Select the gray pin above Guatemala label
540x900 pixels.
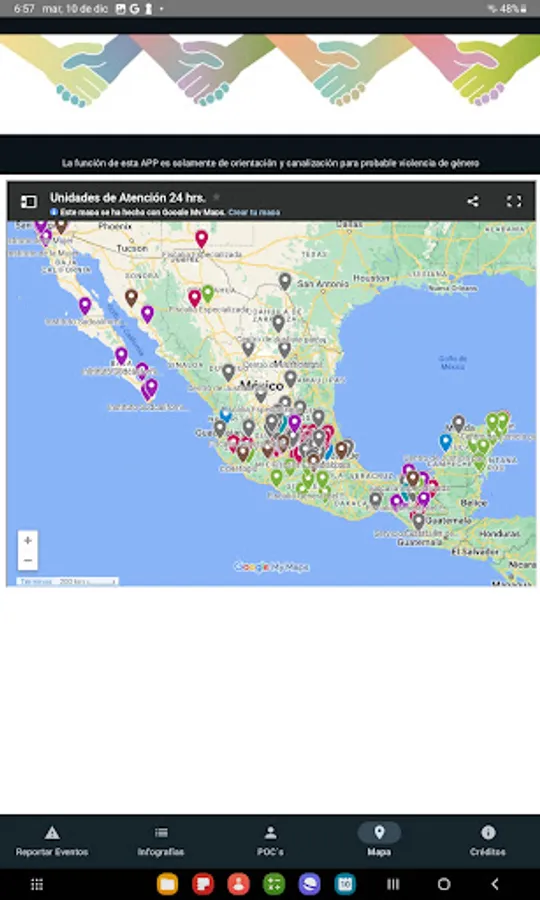[418, 521]
